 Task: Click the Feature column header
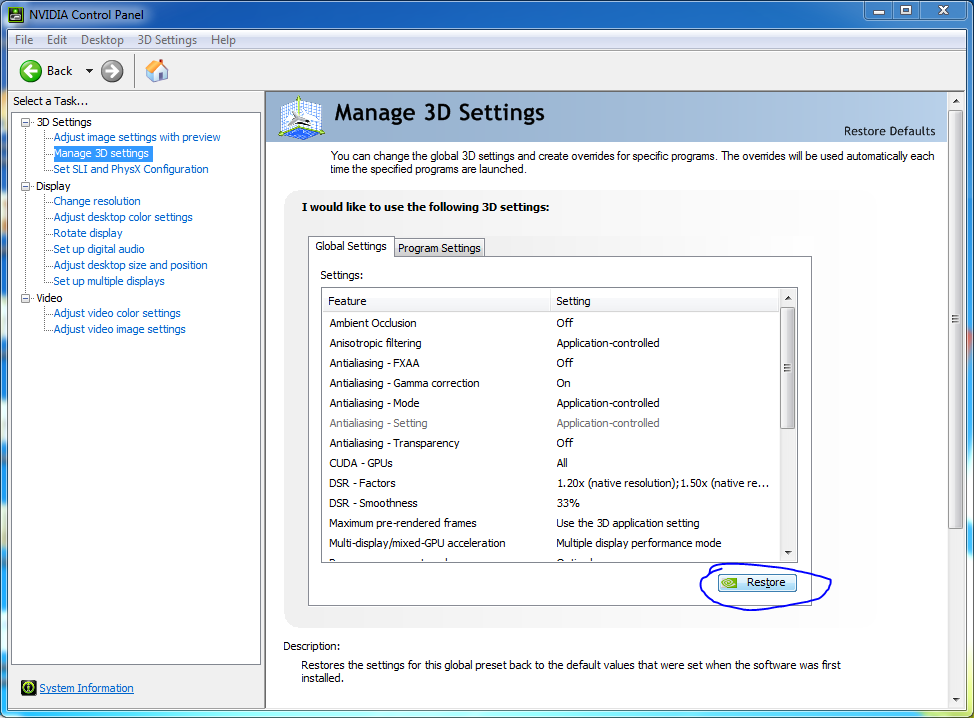[x=437, y=301]
